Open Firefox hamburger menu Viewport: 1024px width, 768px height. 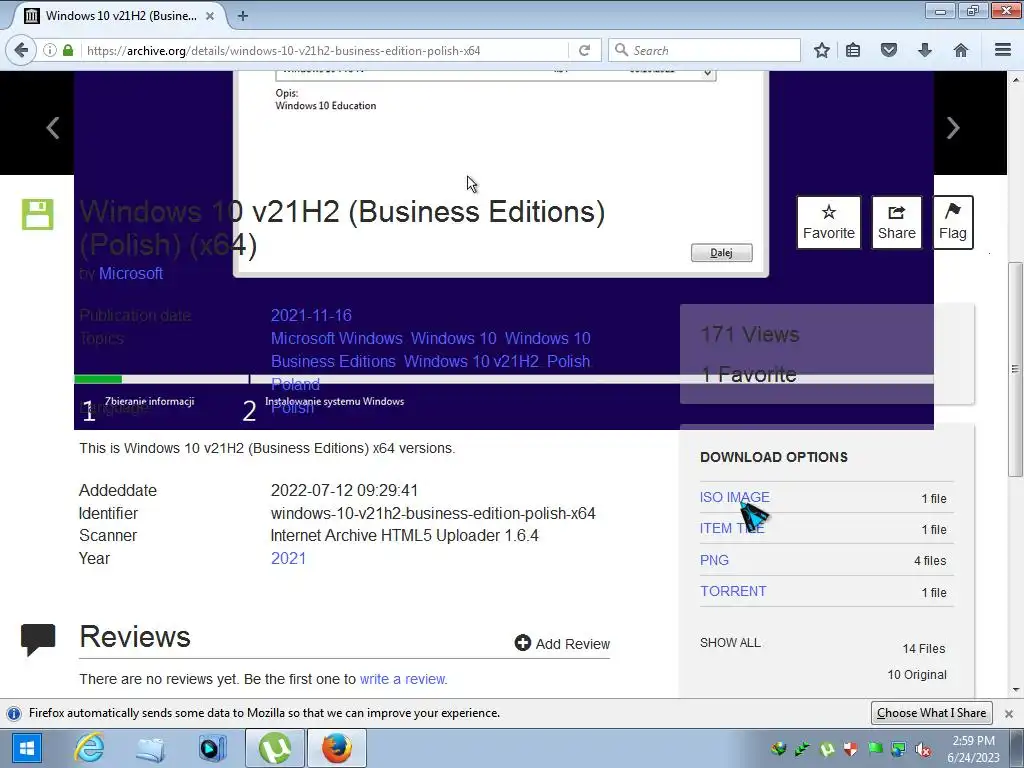coord(1003,50)
